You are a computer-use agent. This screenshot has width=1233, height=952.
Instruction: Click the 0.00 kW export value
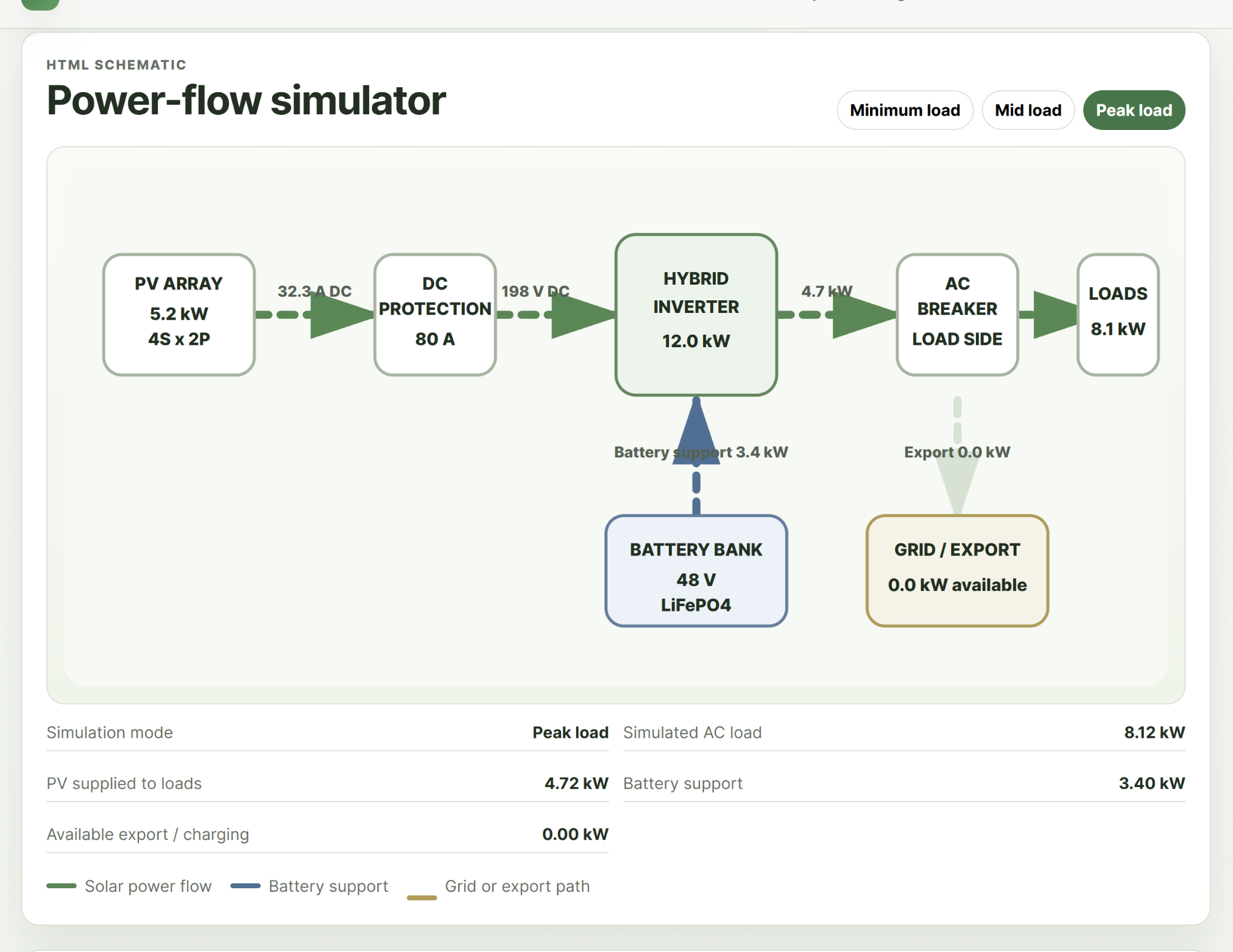(x=575, y=835)
